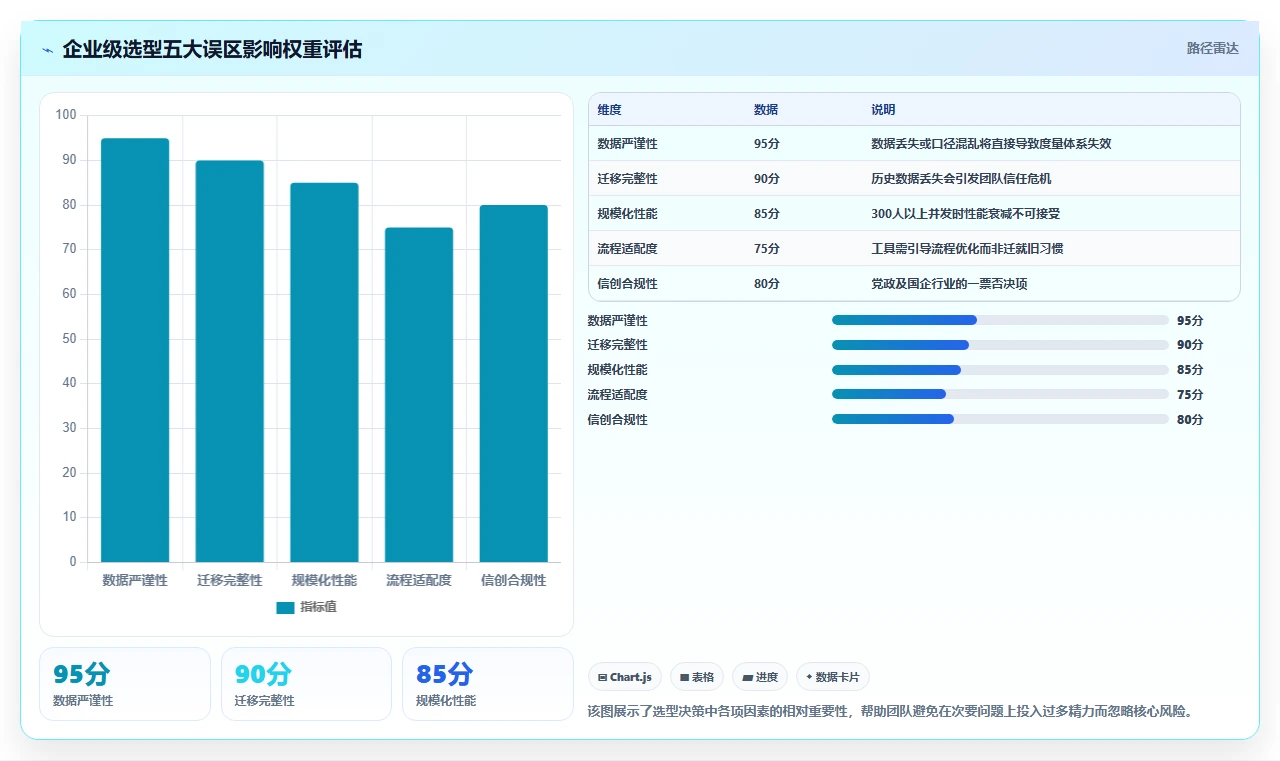Viewport: 1280px width, 761px height.
Task: Click the 维度 column header
Action: coord(610,110)
